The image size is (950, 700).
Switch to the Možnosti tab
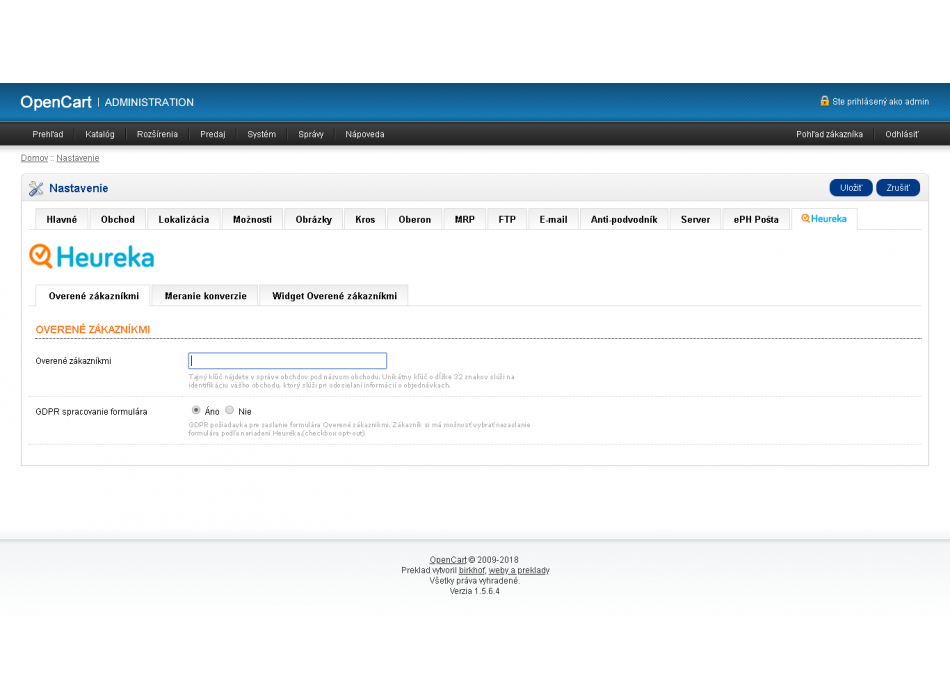(x=252, y=219)
